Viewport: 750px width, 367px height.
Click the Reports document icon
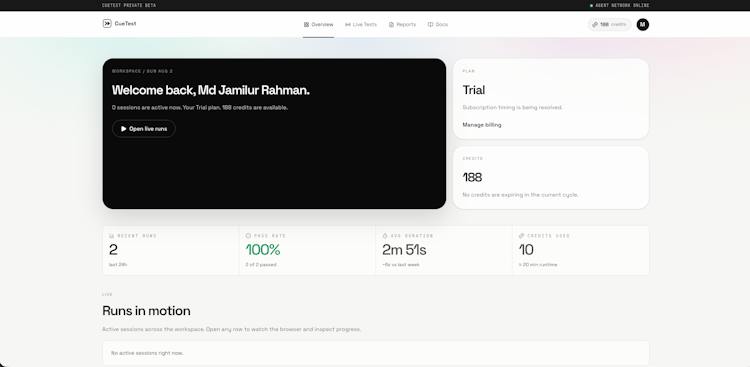[391, 24]
